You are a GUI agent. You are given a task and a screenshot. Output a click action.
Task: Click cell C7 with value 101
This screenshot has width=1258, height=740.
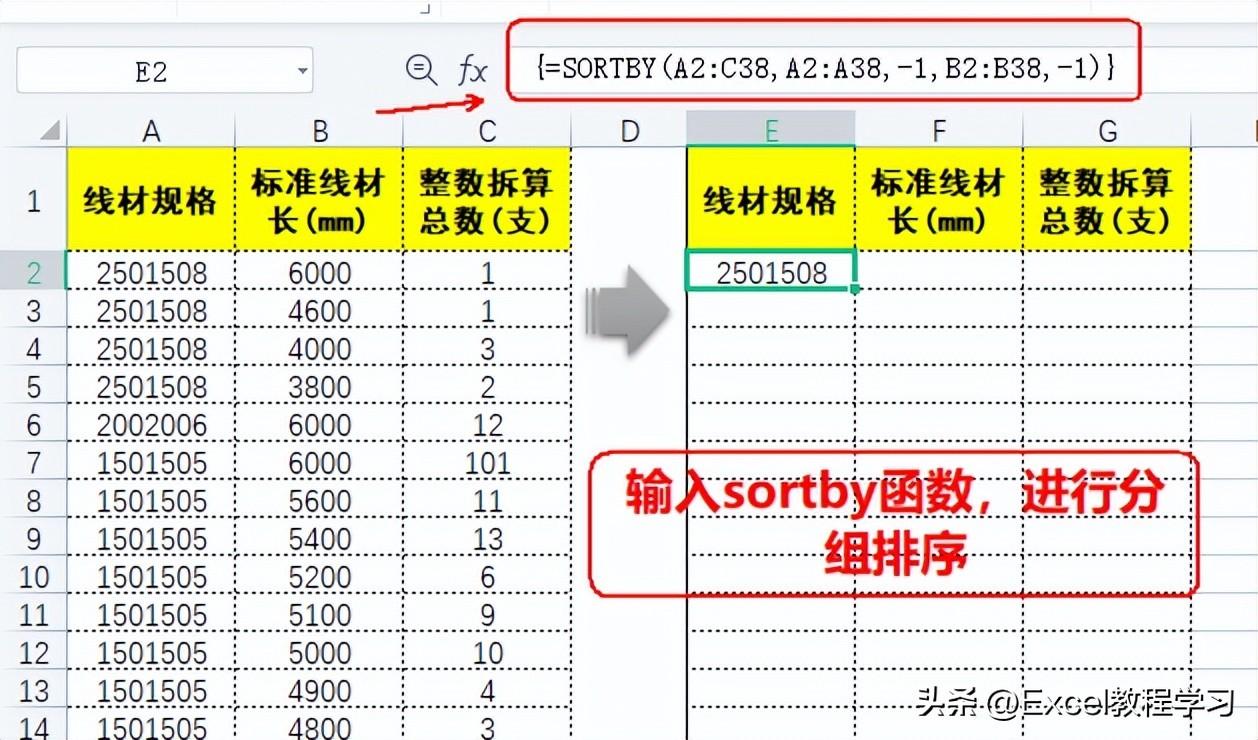[x=487, y=463]
